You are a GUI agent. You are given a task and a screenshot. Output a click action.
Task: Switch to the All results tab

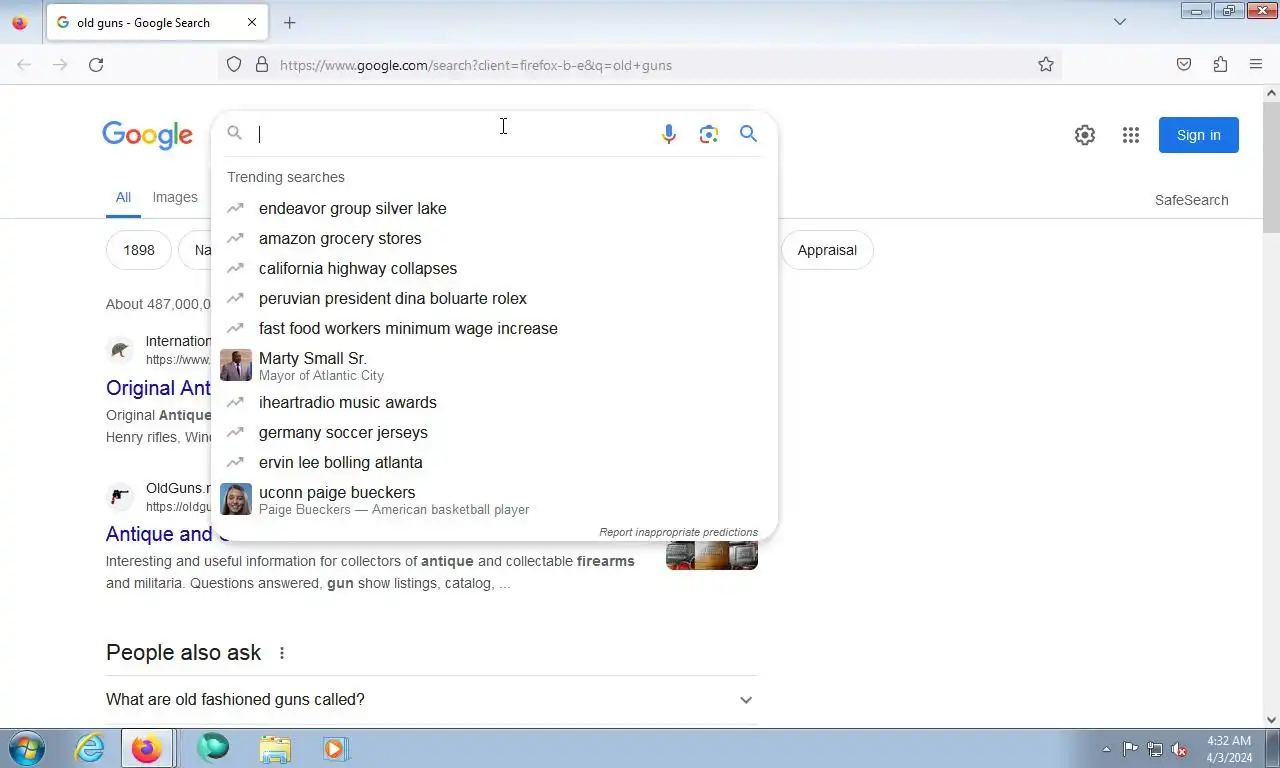(x=123, y=198)
